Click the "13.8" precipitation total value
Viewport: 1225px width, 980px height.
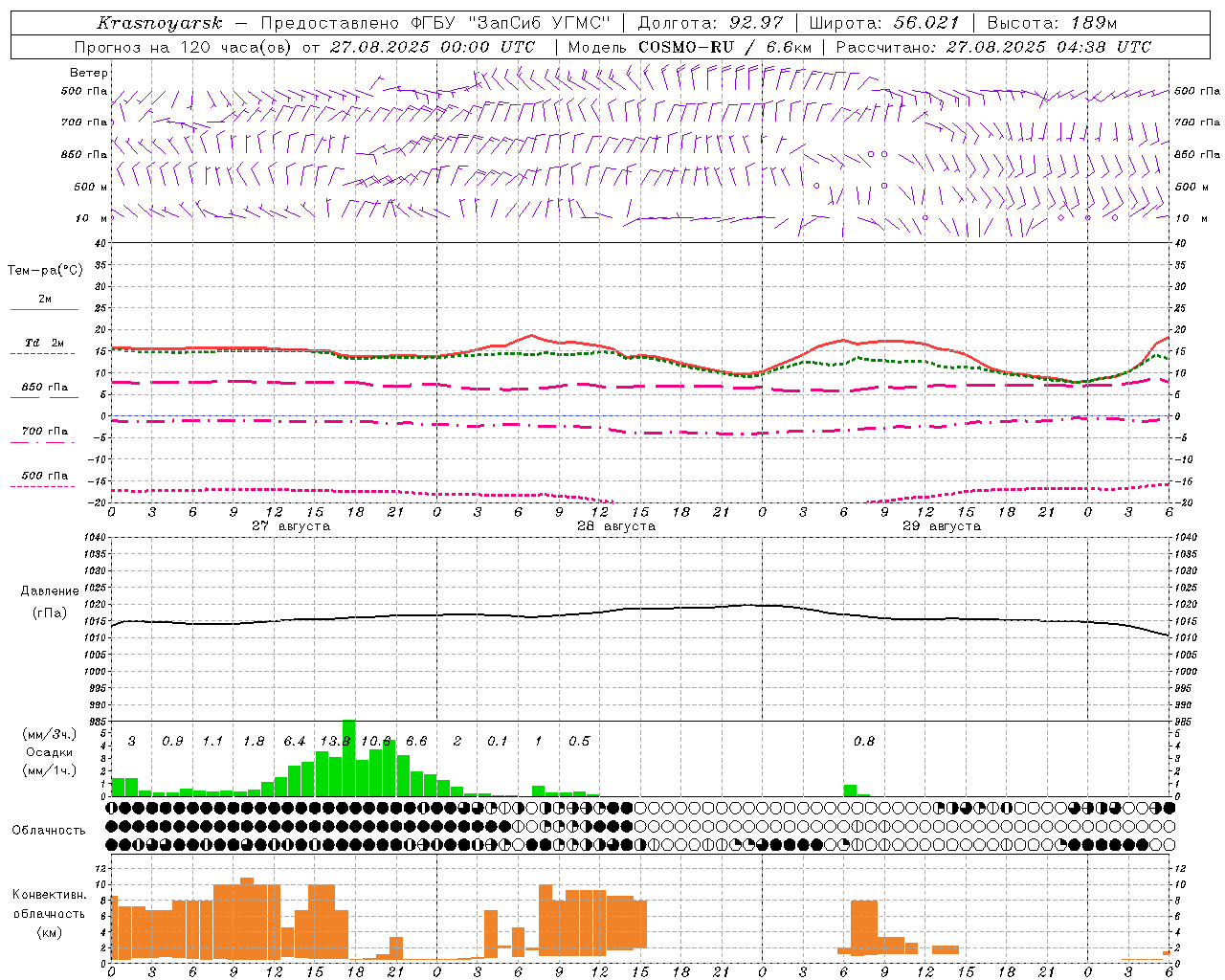(x=335, y=742)
